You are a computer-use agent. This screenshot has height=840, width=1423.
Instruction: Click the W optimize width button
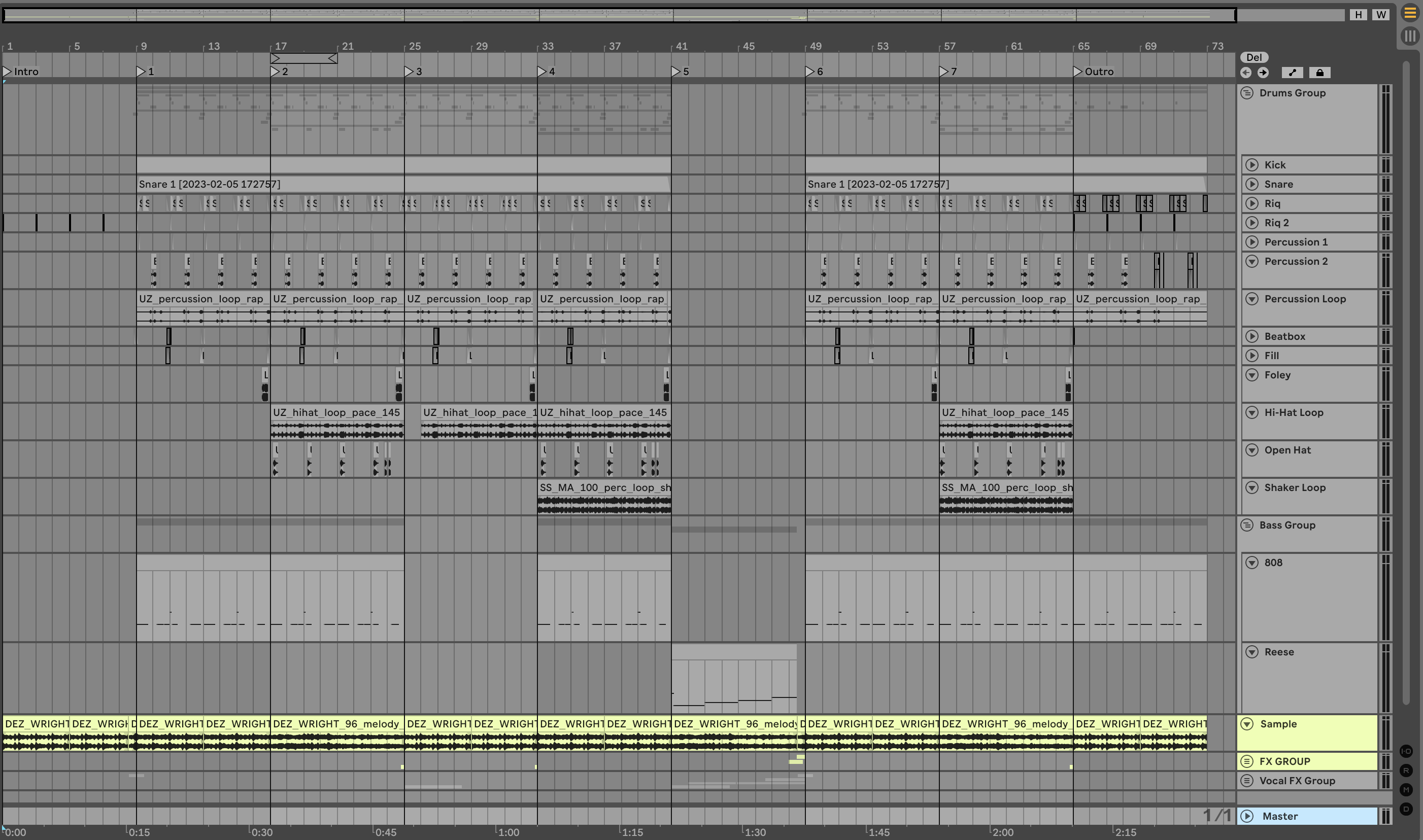coord(1381,15)
